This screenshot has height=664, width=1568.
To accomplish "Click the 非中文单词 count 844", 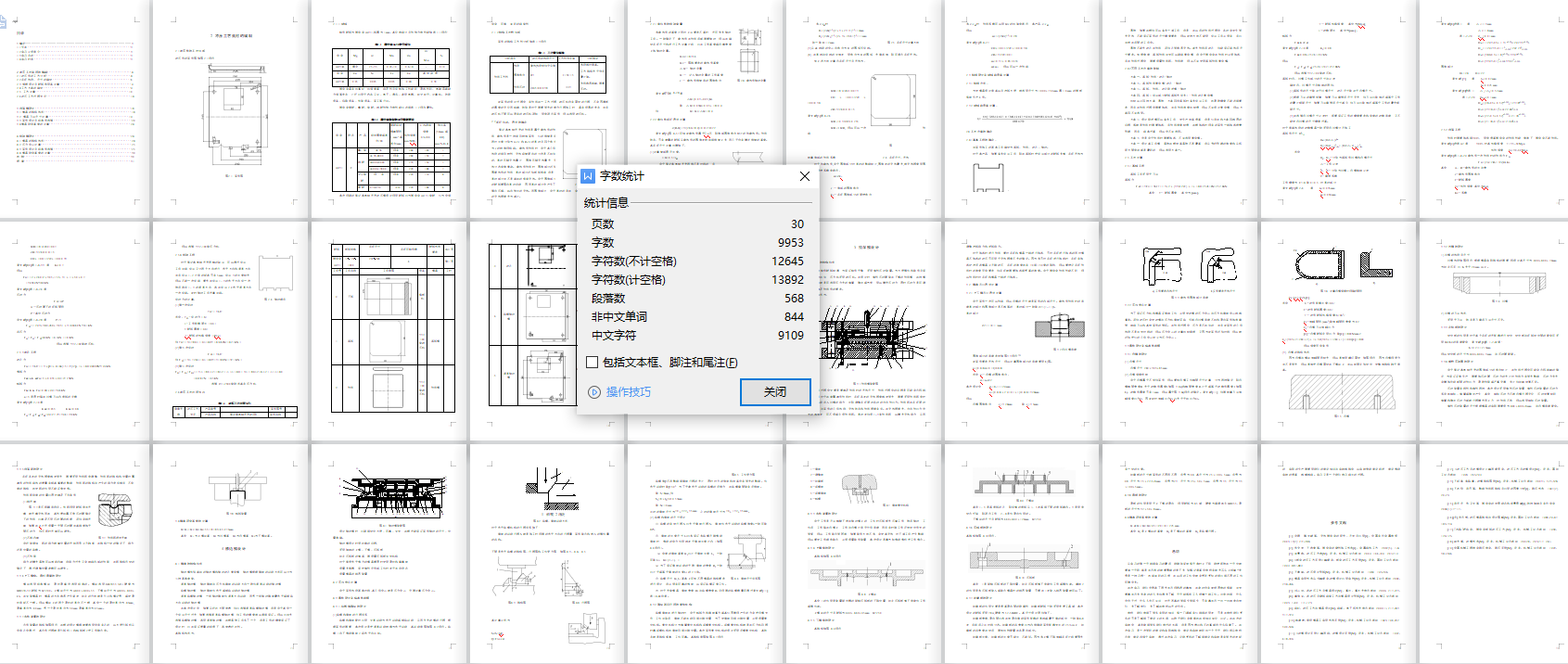I will (x=795, y=317).
